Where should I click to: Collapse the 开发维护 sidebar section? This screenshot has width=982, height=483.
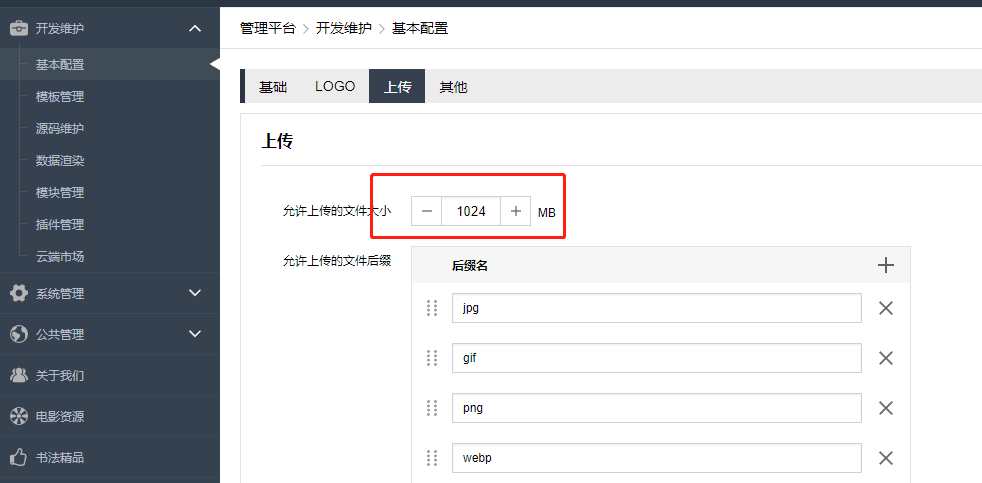point(195,28)
